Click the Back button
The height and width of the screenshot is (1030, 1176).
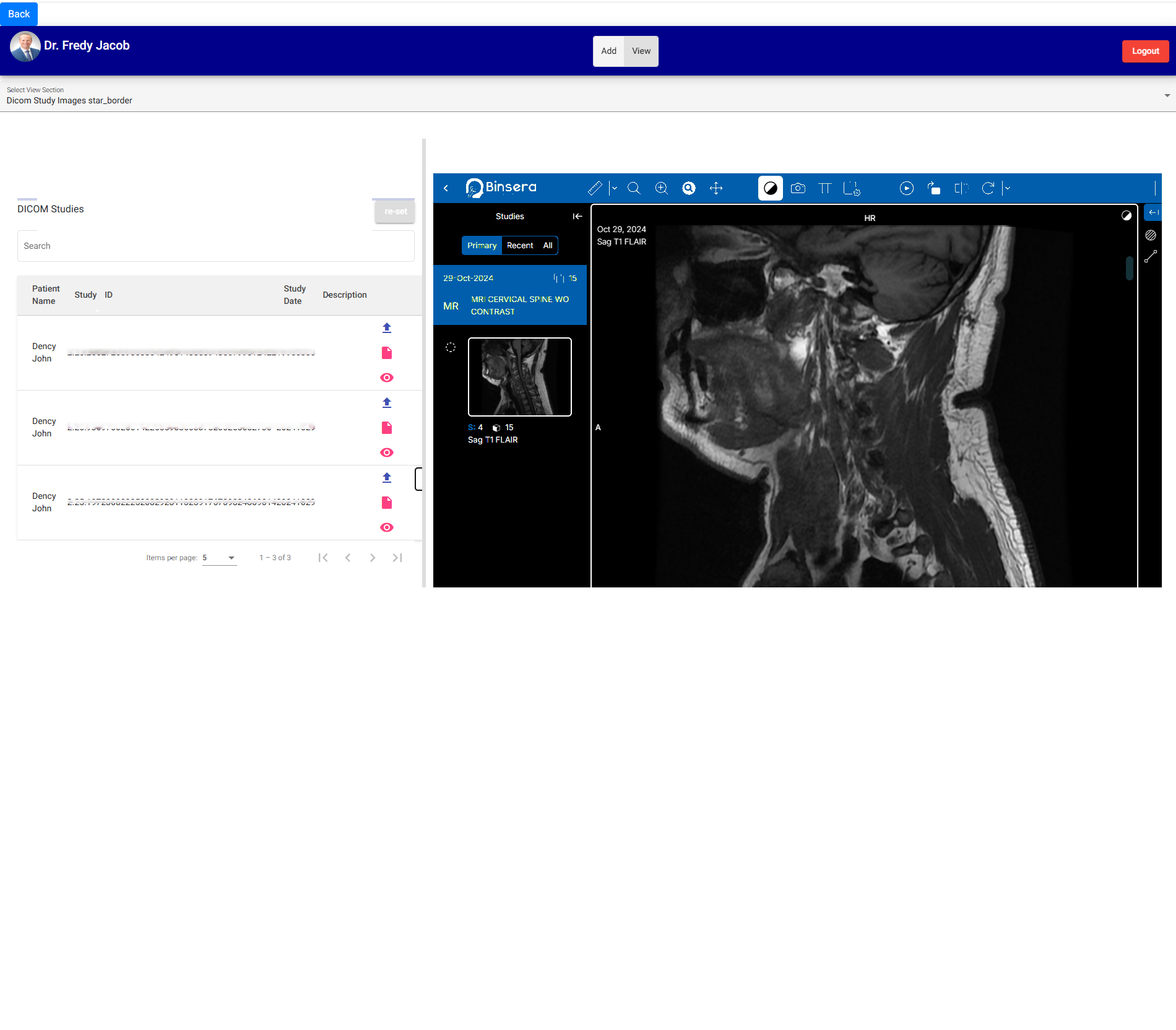click(x=19, y=14)
